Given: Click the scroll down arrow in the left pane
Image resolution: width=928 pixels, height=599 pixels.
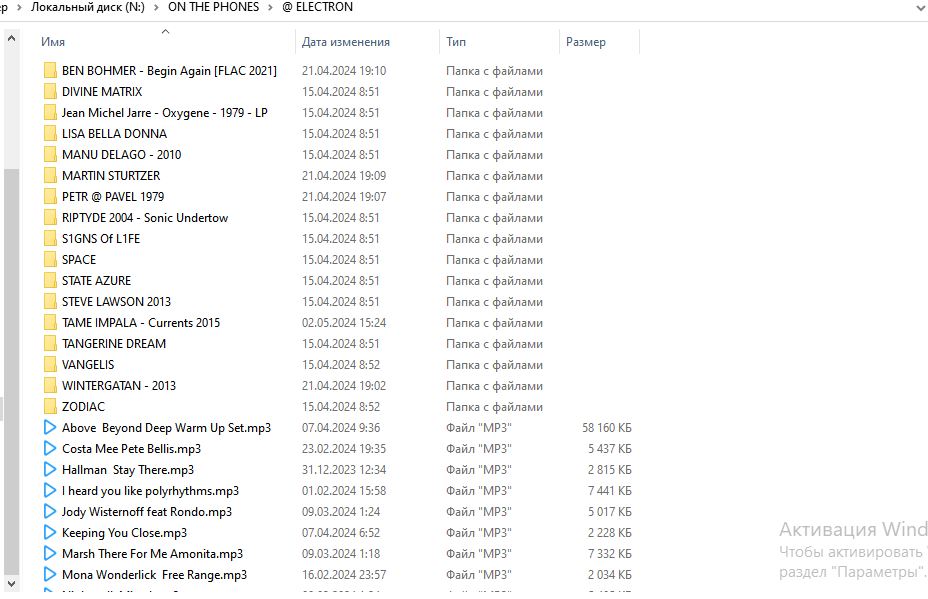Looking at the screenshot, I should click(11, 584).
